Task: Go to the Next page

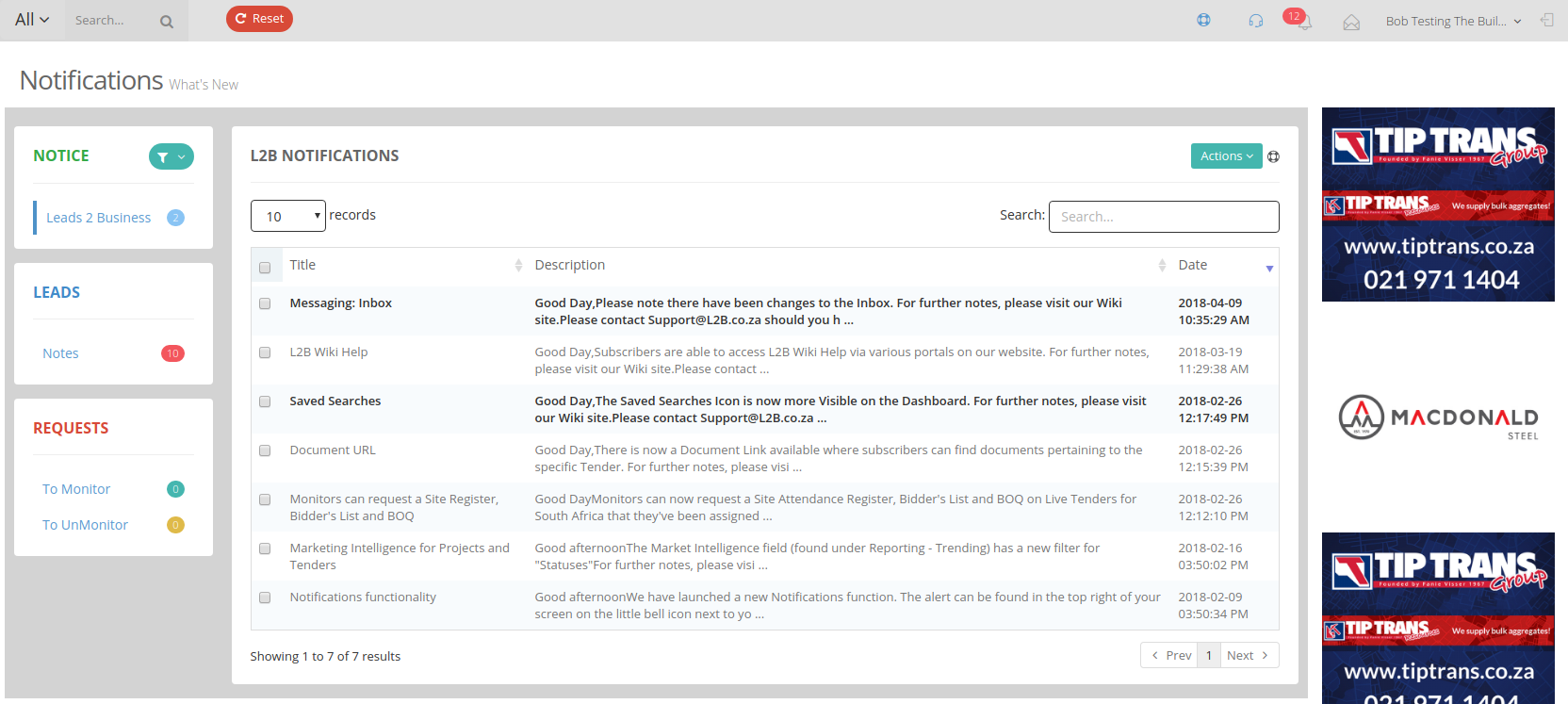Action: click(x=1249, y=655)
